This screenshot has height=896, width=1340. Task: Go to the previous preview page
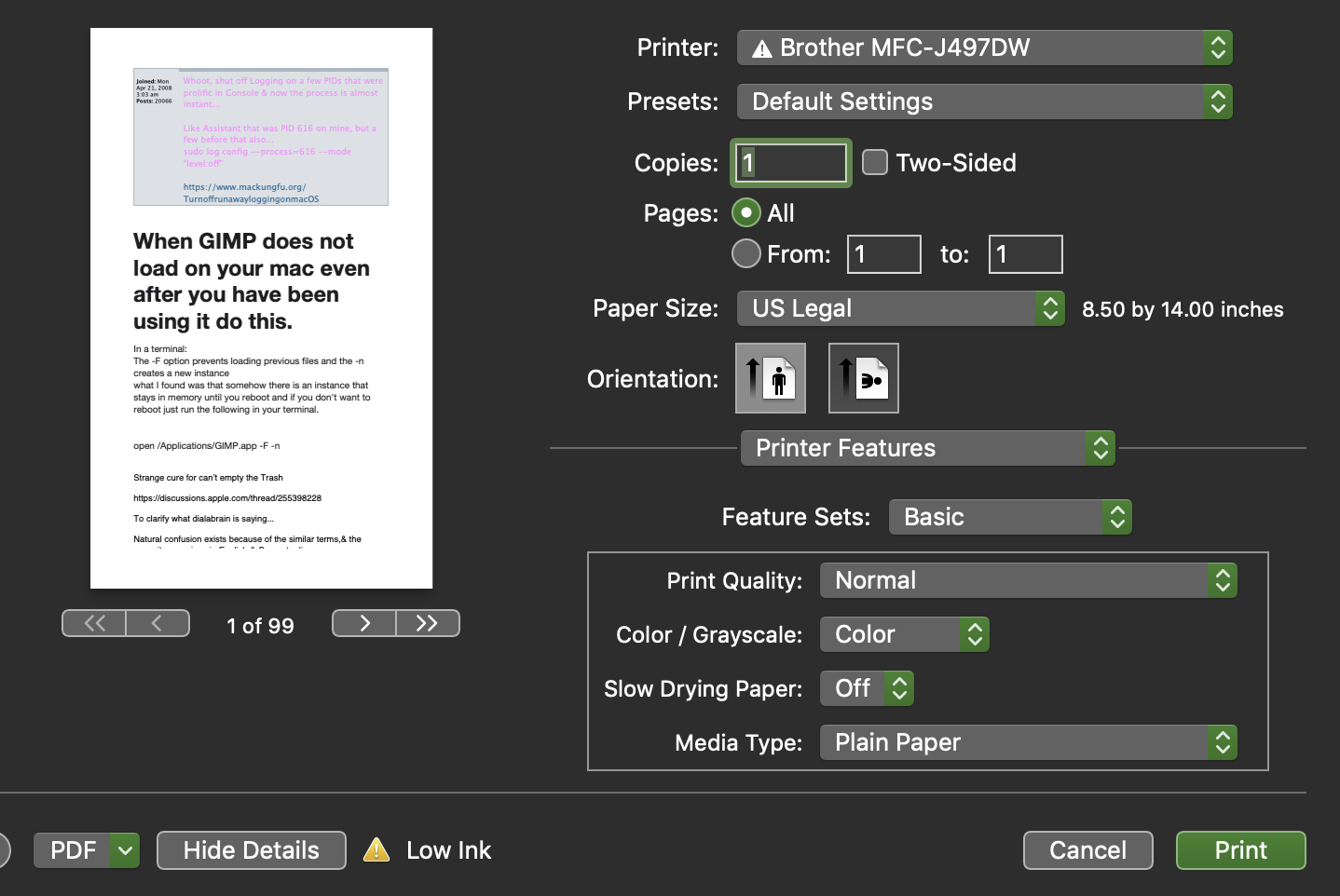(157, 623)
